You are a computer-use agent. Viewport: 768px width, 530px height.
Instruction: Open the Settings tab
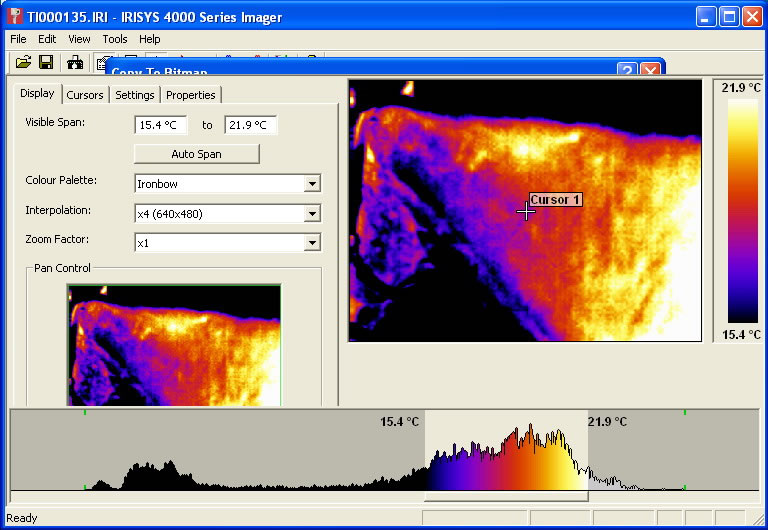tap(134, 95)
